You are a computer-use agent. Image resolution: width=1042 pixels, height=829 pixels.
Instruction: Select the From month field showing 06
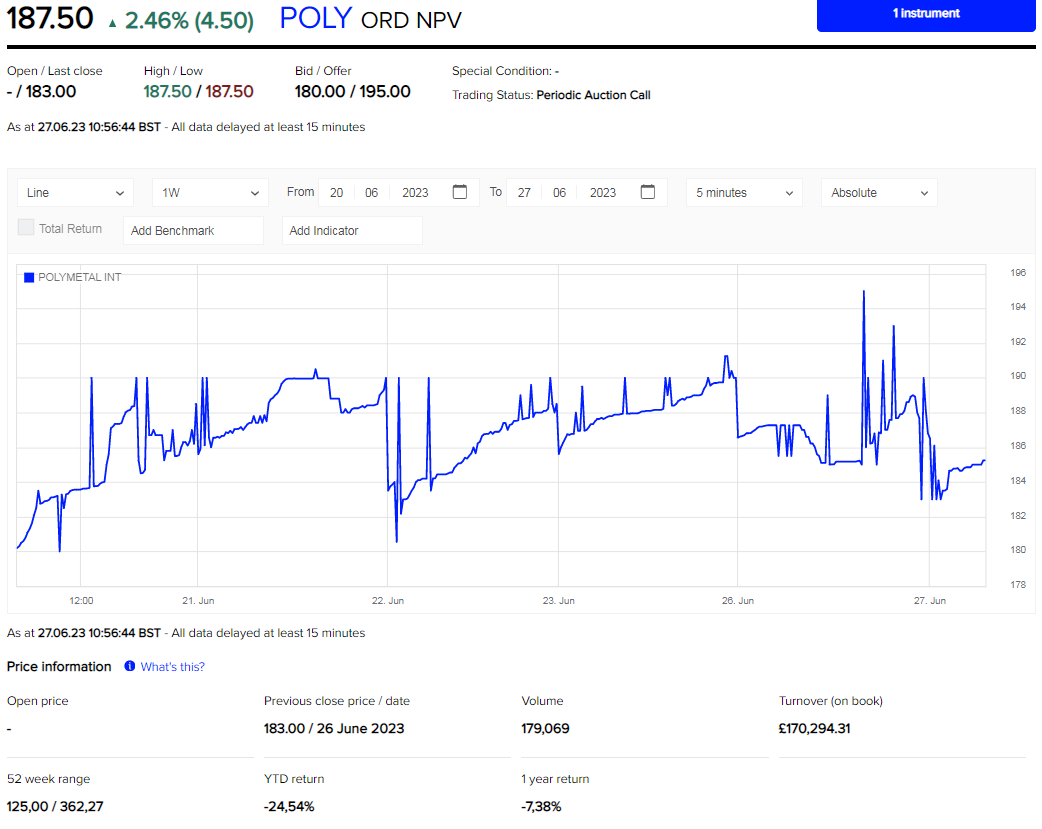(x=371, y=193)
